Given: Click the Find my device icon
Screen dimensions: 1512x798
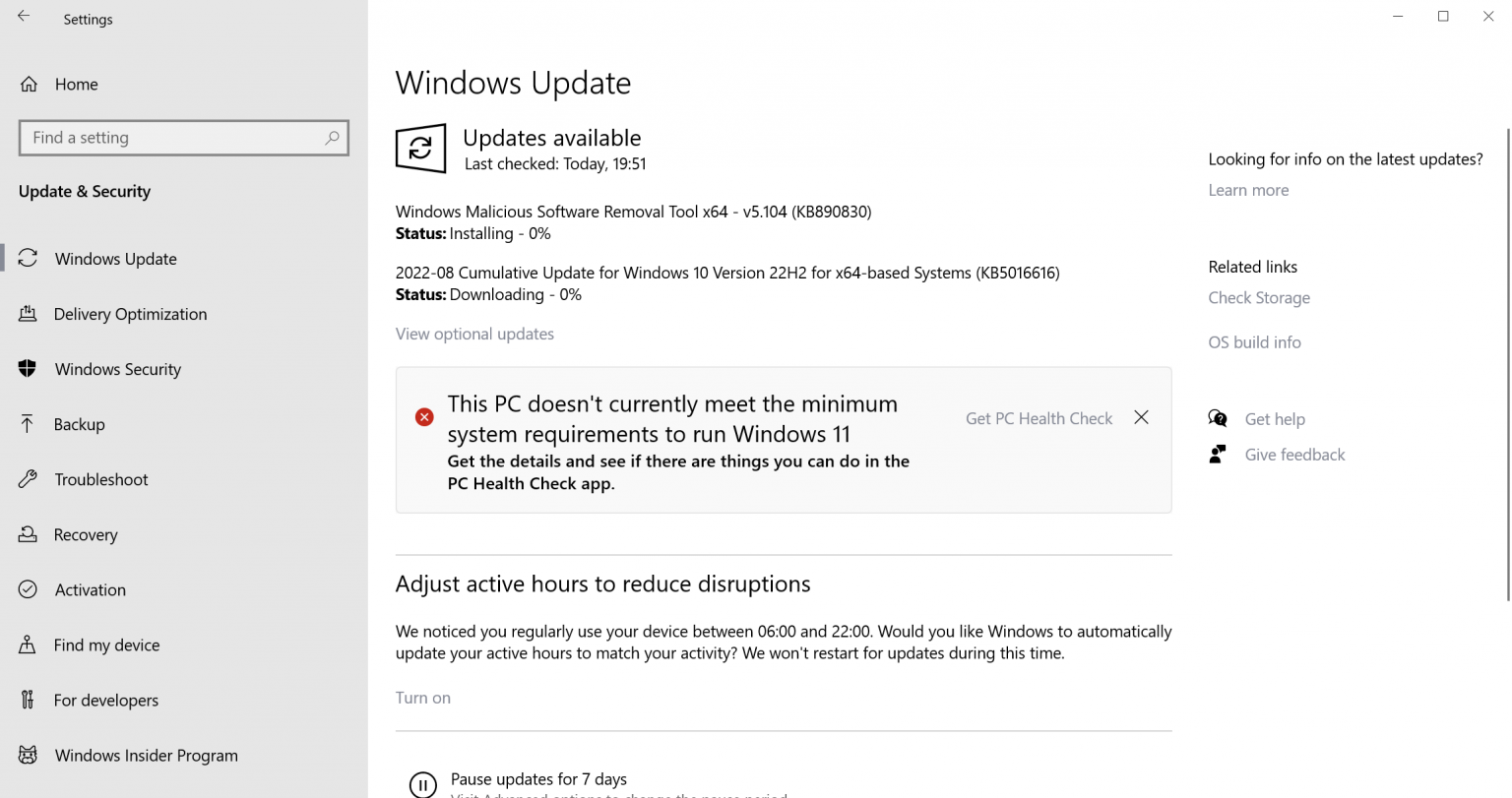Looking at the screenshot, I should pos(30,645).
